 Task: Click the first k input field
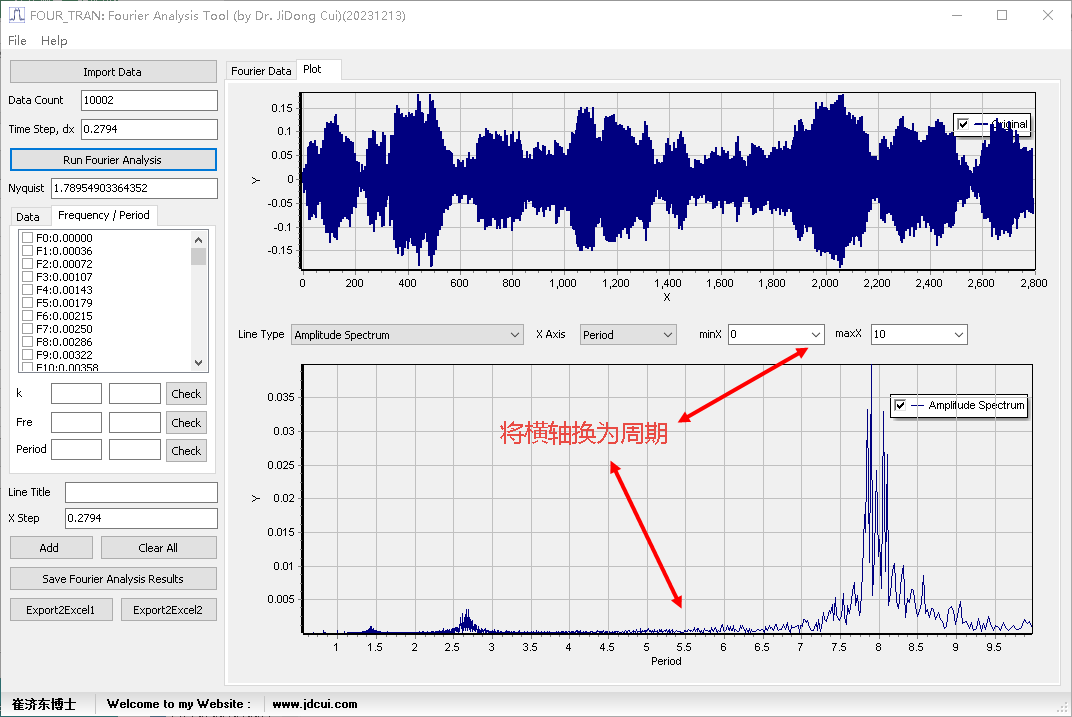[x=77, y=394]
